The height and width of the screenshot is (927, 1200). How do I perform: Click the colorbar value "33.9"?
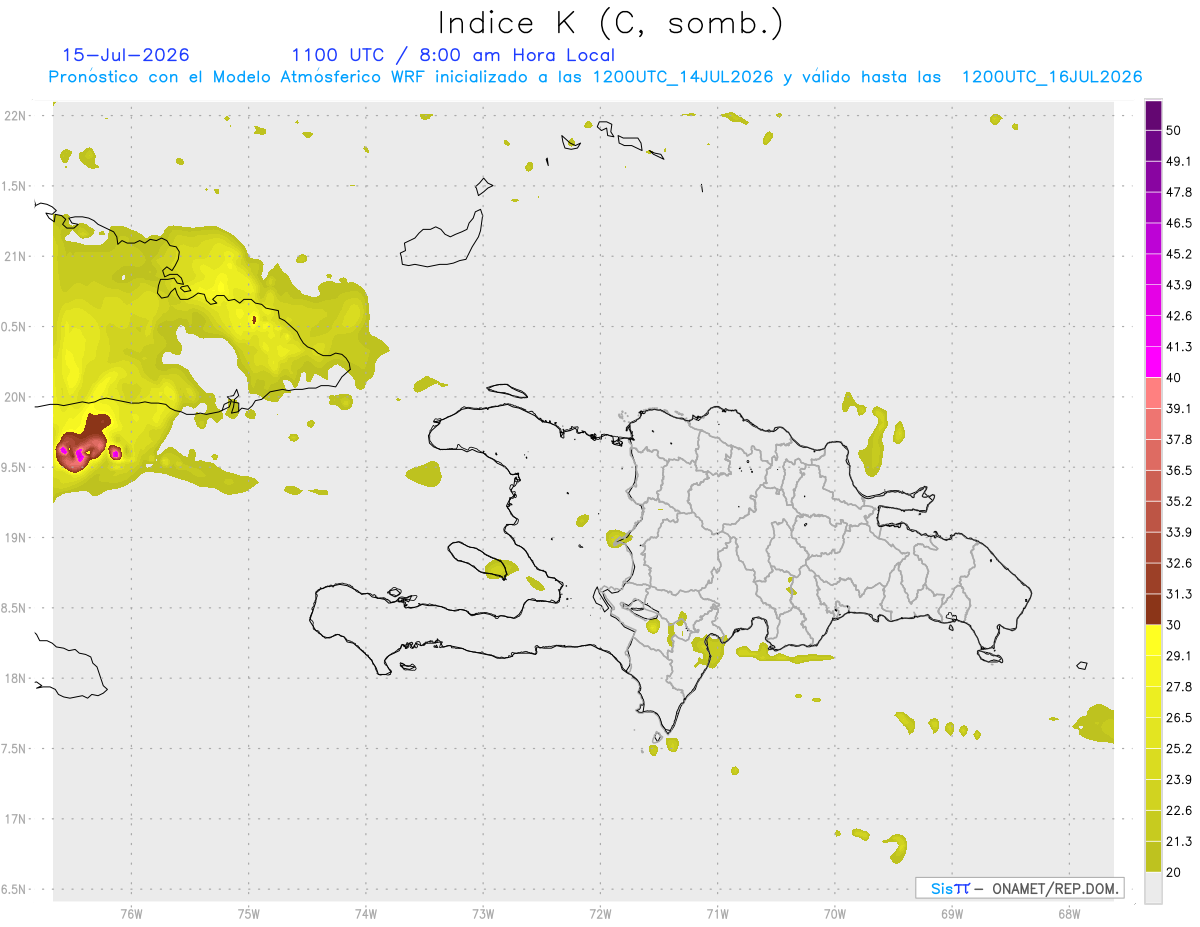1179,532
